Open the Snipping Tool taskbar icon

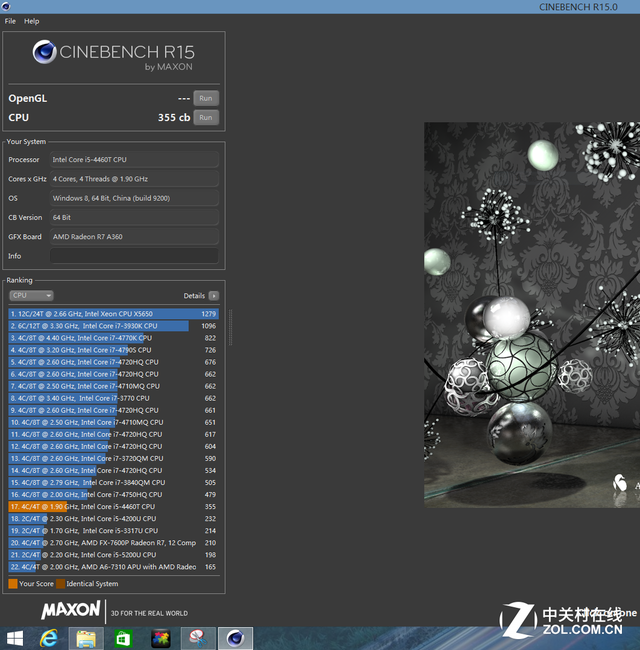click(198, 639)
